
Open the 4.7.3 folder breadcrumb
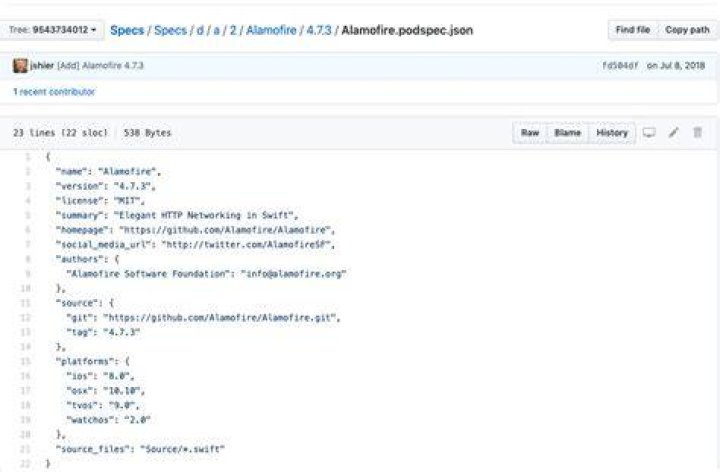tap(319, 30)
